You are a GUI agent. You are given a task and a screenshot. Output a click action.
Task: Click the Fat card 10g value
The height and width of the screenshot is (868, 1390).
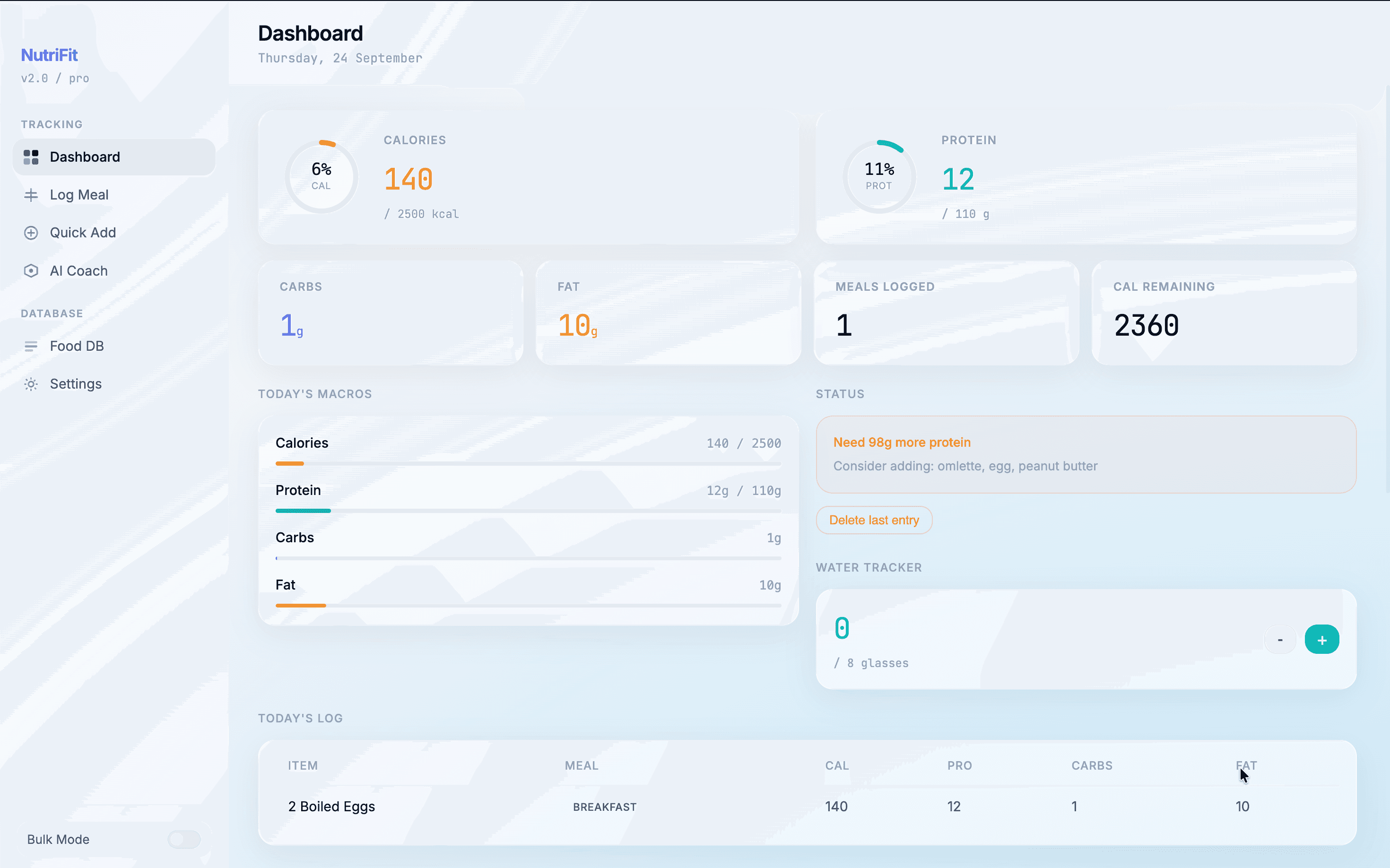click(578, 325)
